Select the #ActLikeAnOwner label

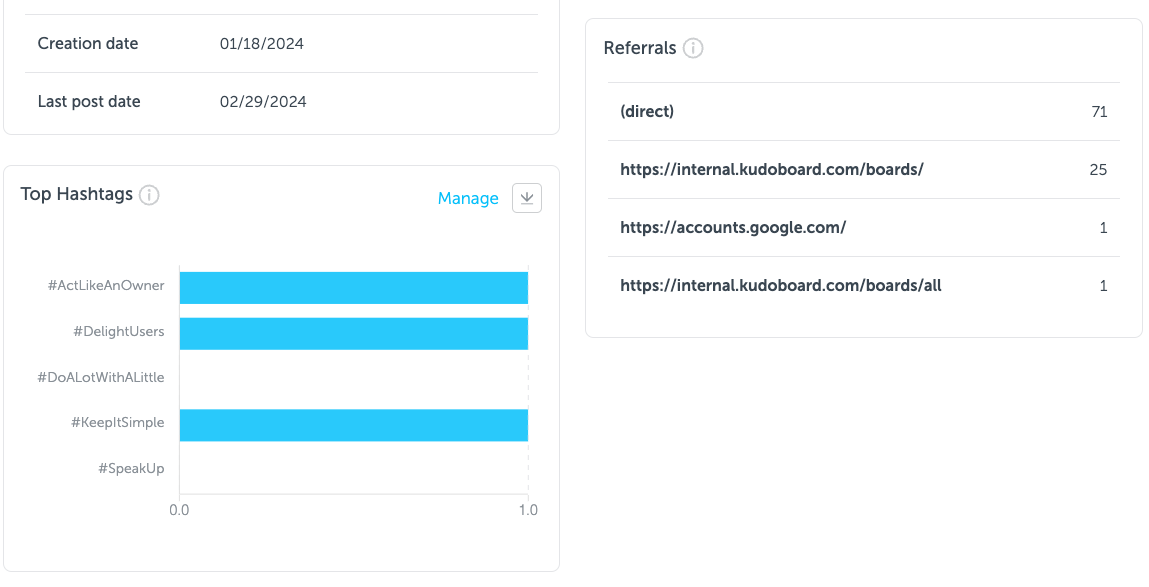coord(106,286)
